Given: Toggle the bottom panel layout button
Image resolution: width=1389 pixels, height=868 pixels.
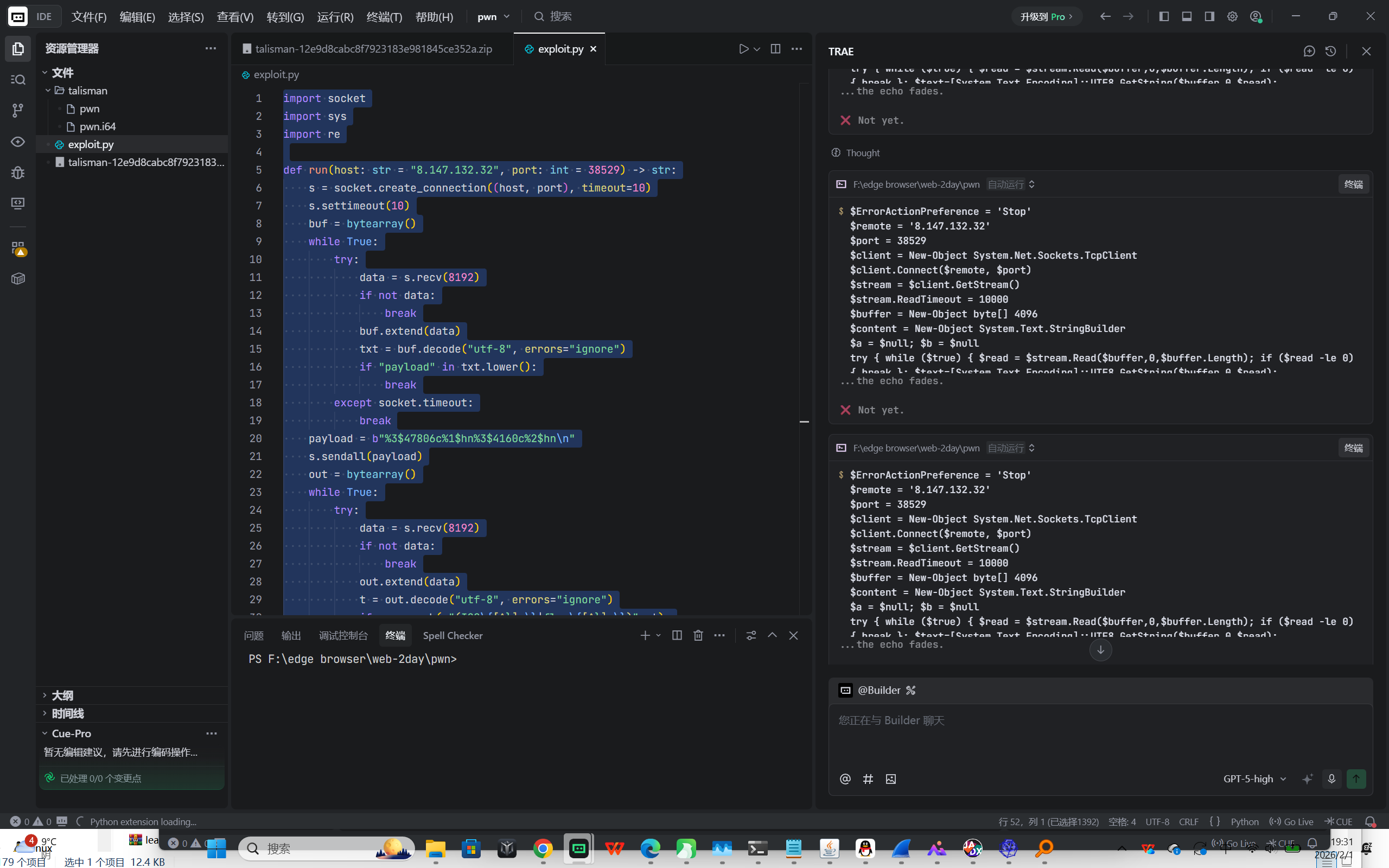Looking at the screenshot, I should [x=1187, y=17].
